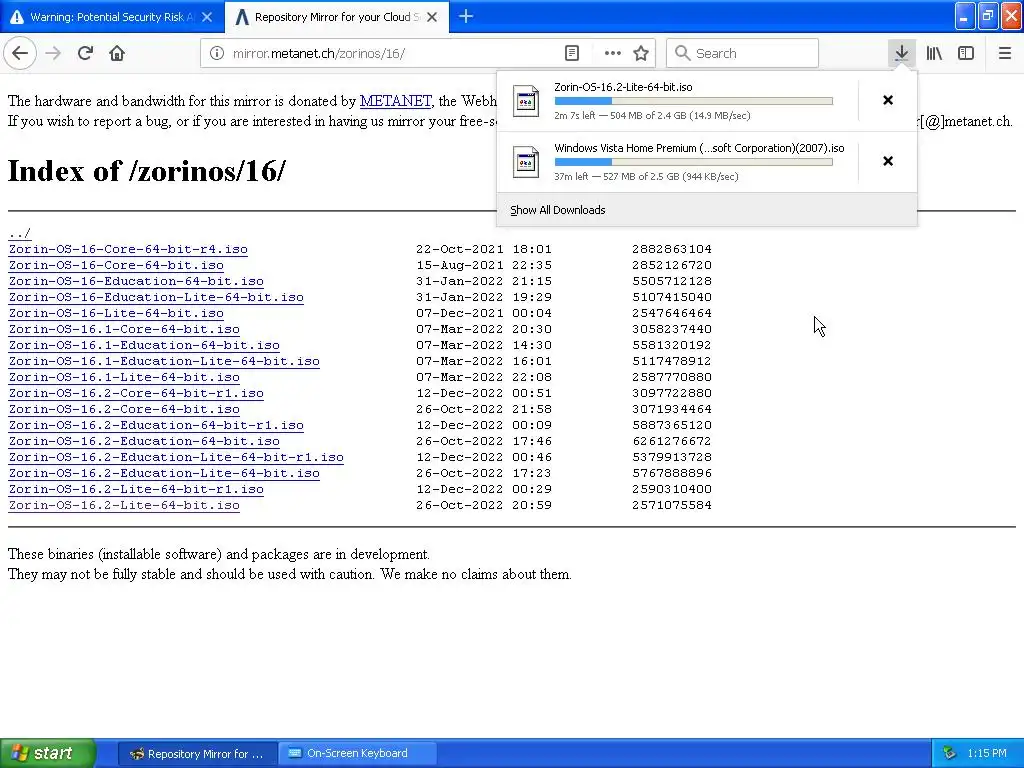Select the size value 2882863104

coord(671,249)
